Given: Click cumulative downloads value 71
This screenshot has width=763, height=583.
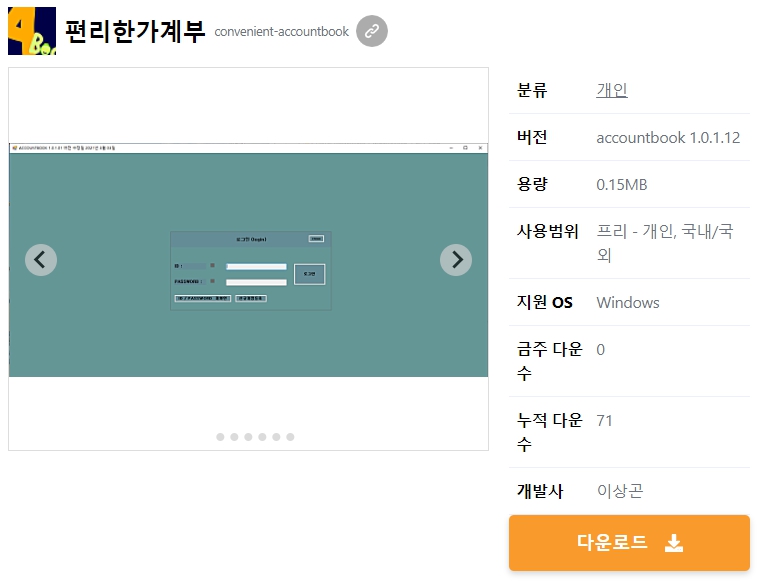Looking at the screenshot, I should pyautogui.click(x=604, y=420).
